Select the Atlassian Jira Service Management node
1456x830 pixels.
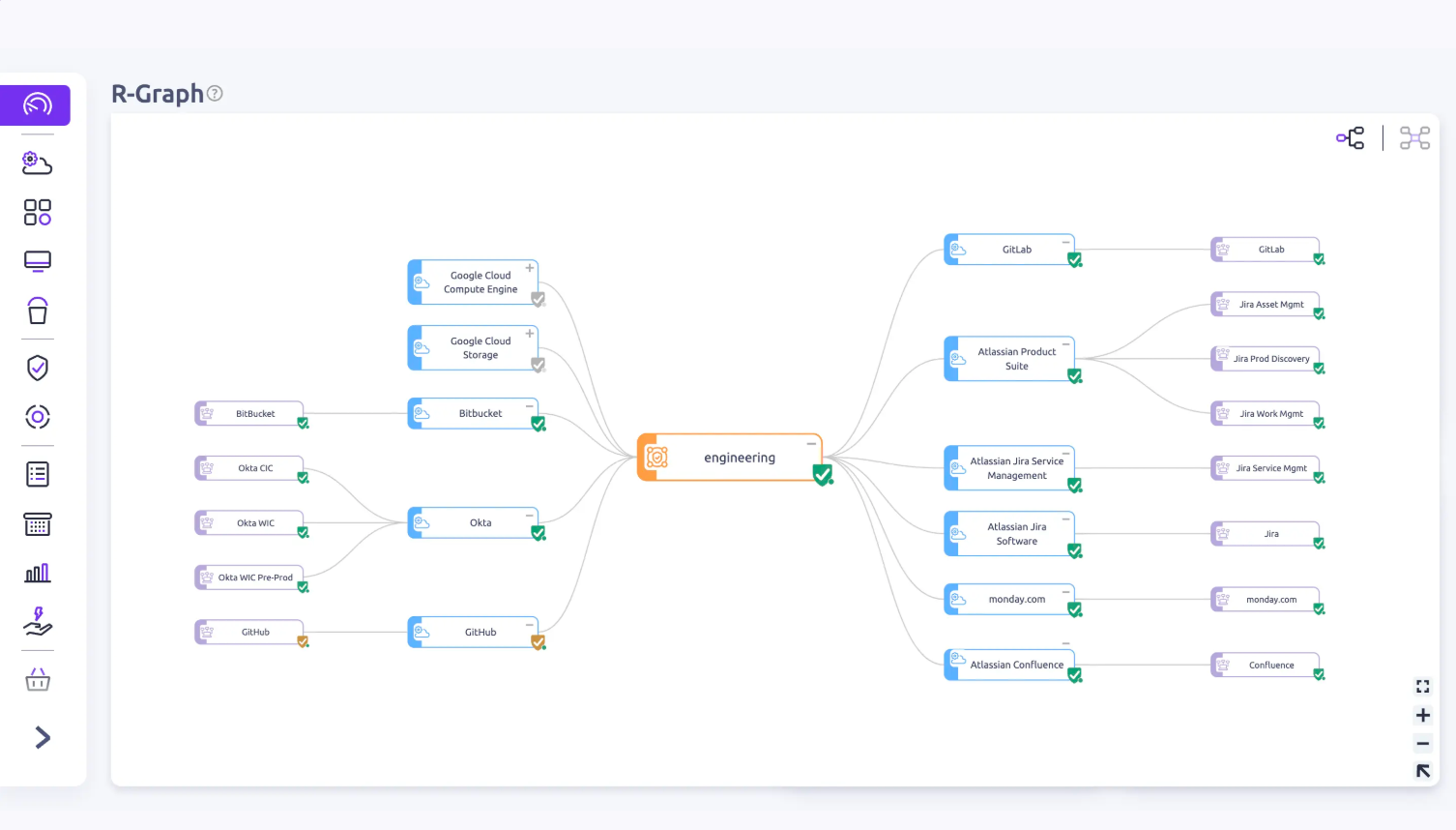coord(1009,468)
